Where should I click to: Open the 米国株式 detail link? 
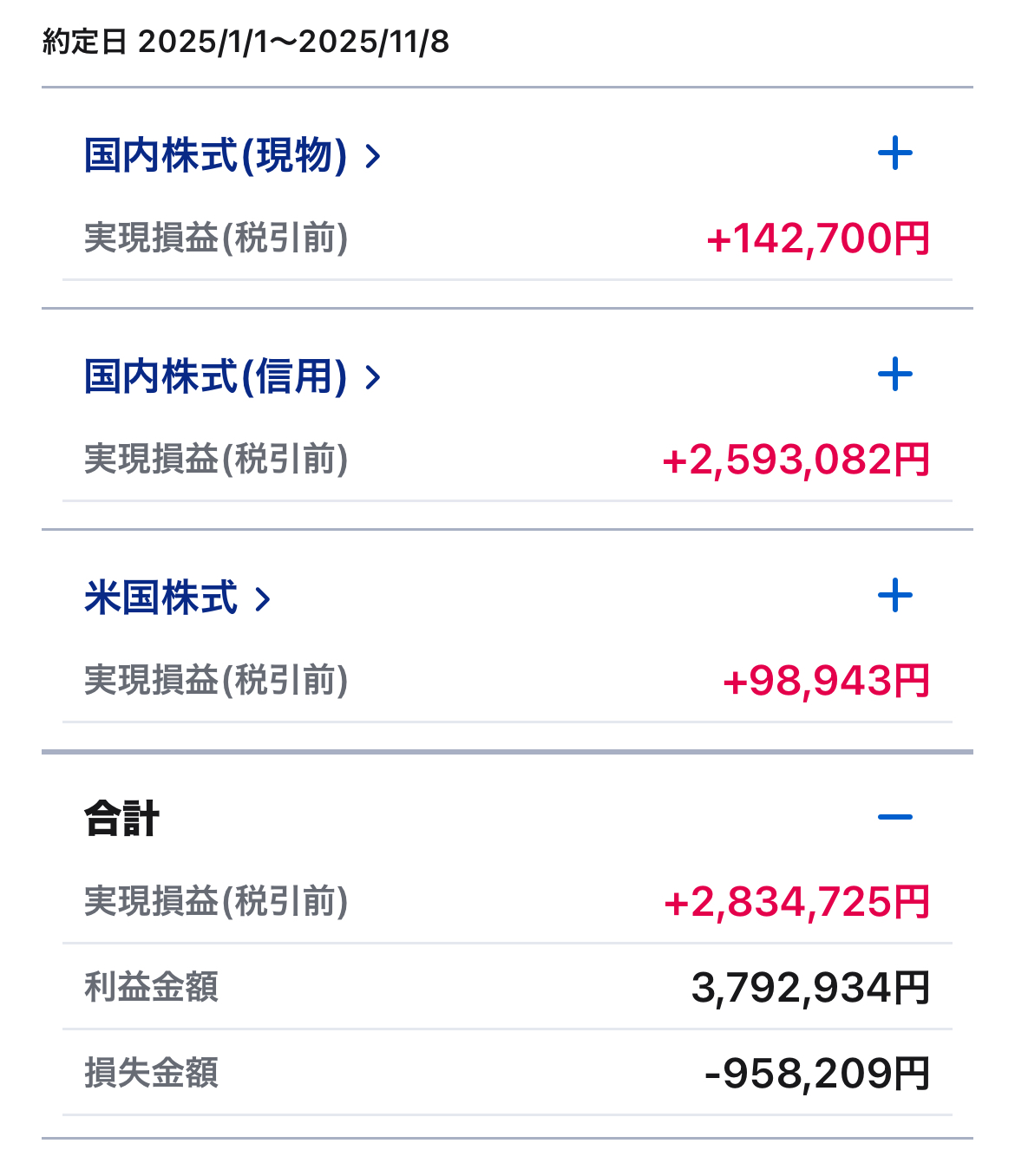pos(160,598)
